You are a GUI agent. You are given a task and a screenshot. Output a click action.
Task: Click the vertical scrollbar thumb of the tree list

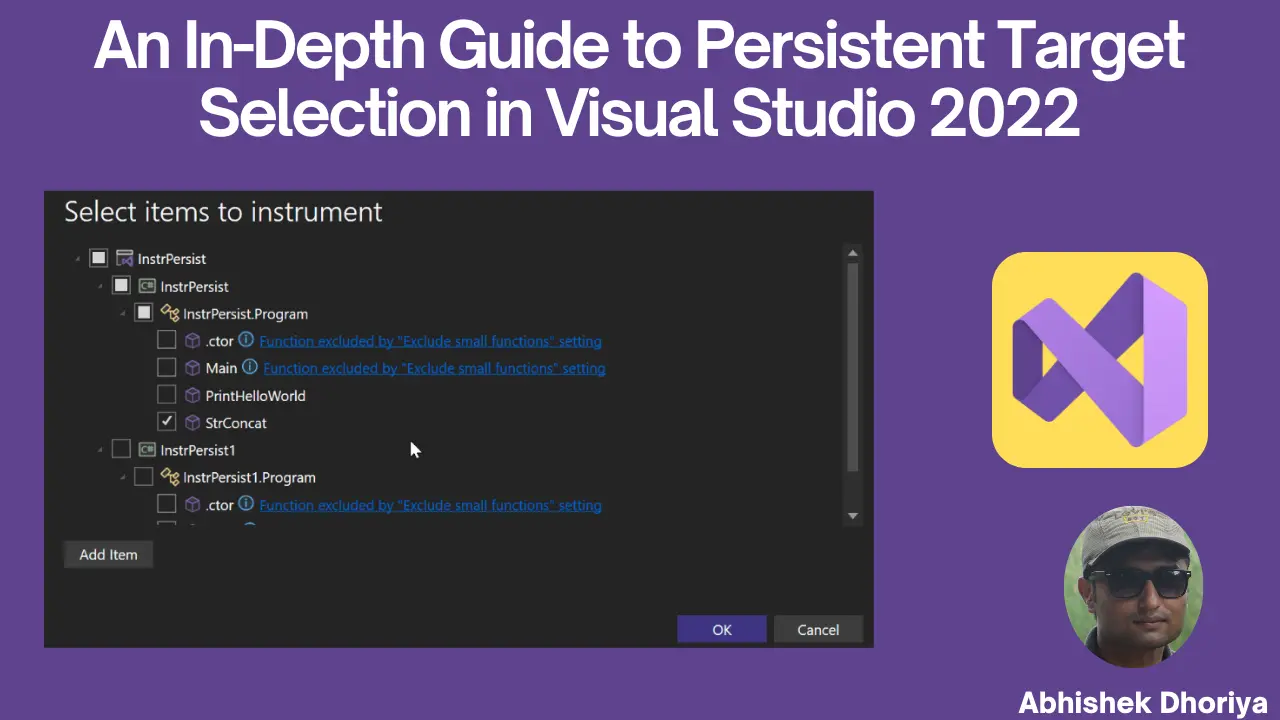853,367
